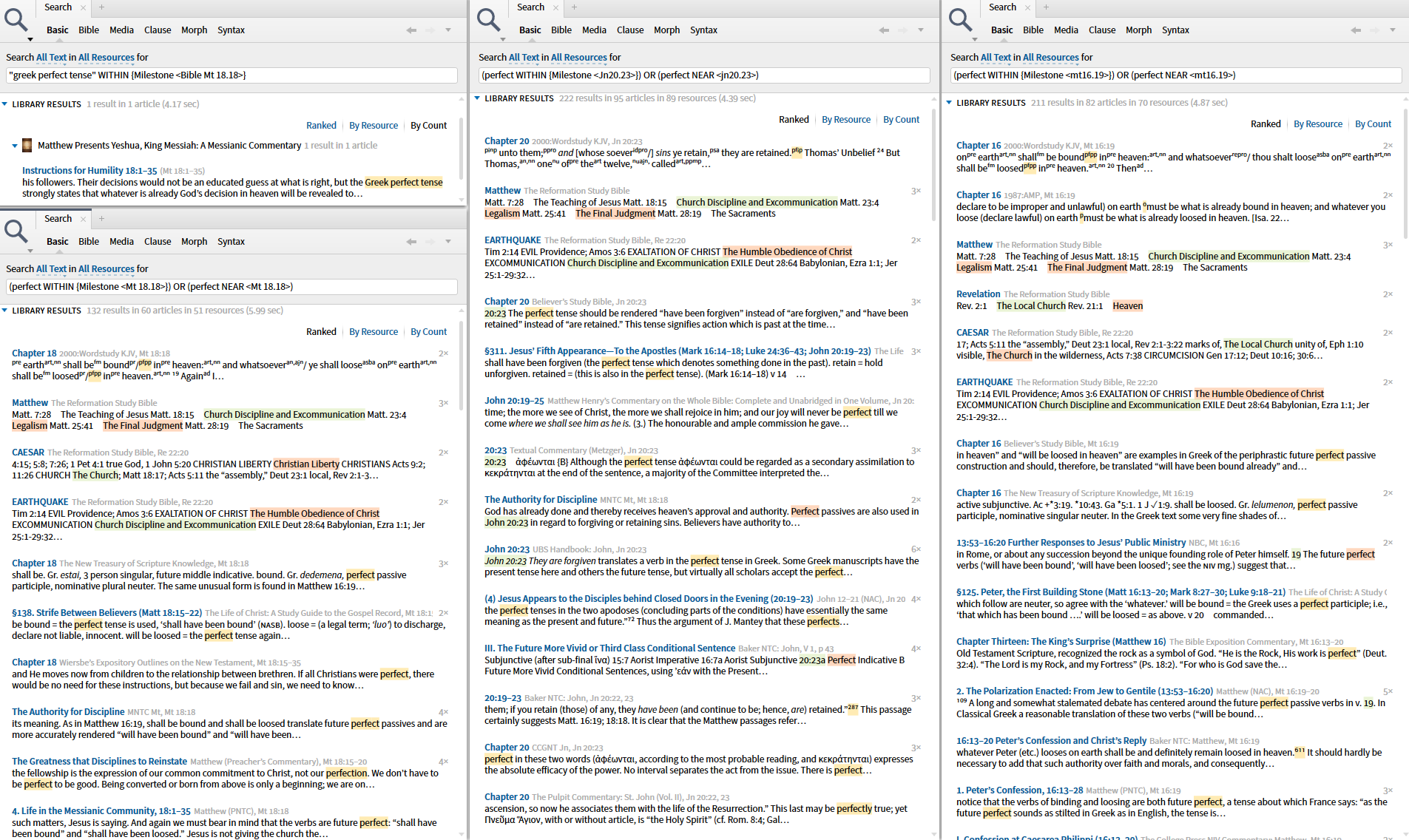Select By Count view in the 211-results panel
Viewport: 1409px width, 840px height.
[1373, 124]
